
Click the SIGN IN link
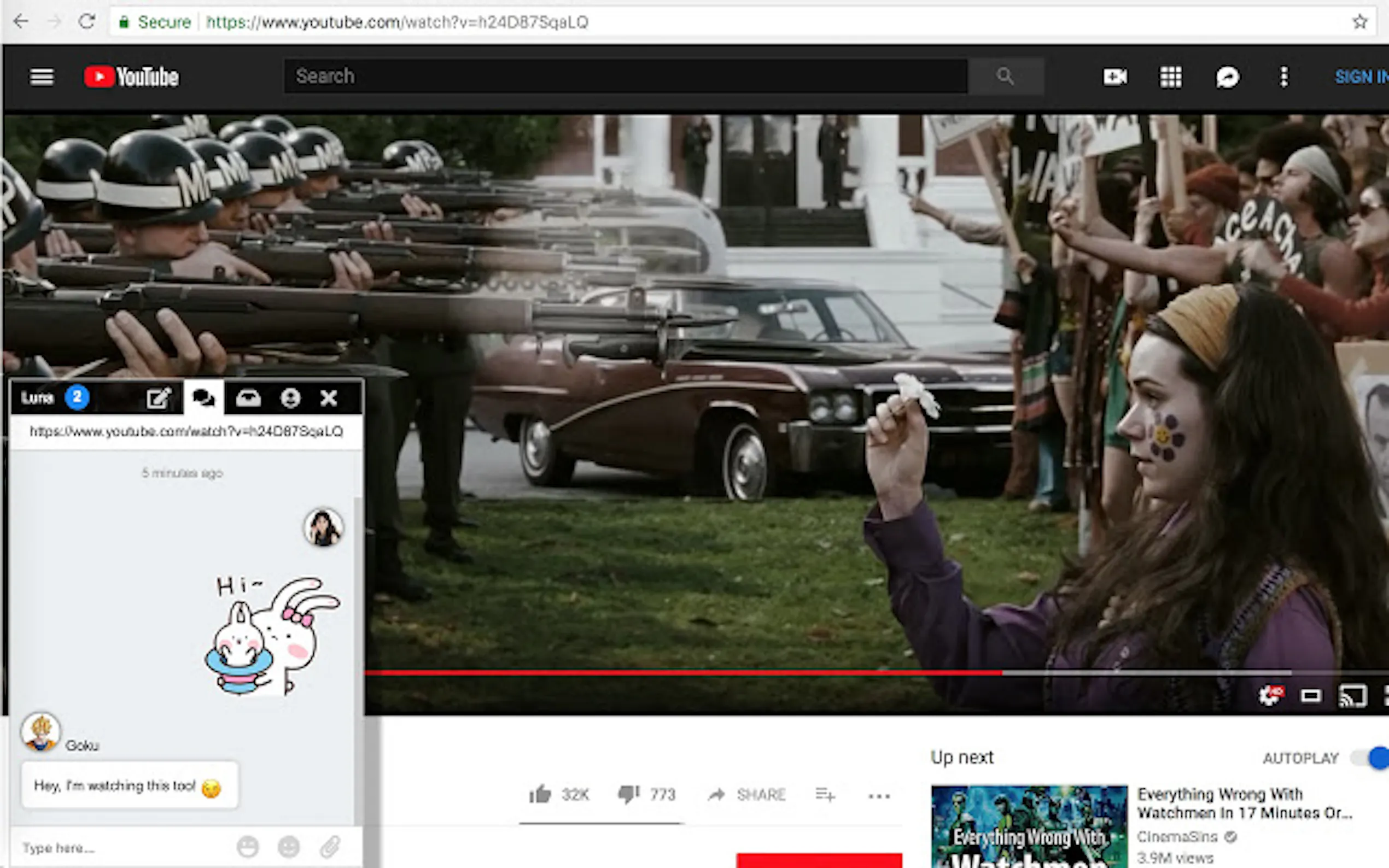[x=1362, y=77]
